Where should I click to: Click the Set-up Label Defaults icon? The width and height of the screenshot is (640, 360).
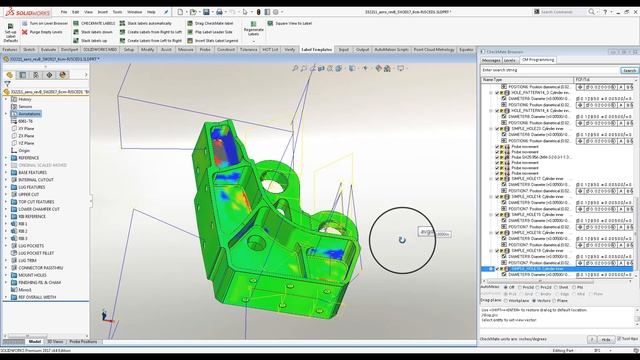pyautogui.click(x=10, y=27)
